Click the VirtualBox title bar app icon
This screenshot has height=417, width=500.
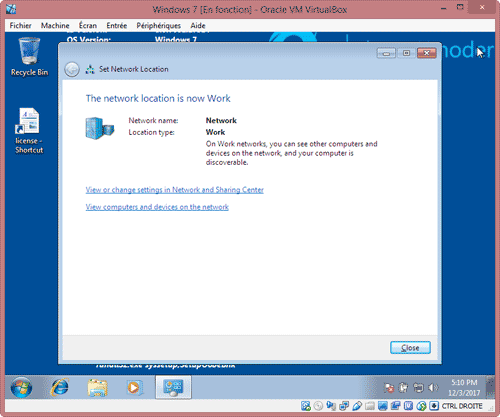click(x=11, y=9)
